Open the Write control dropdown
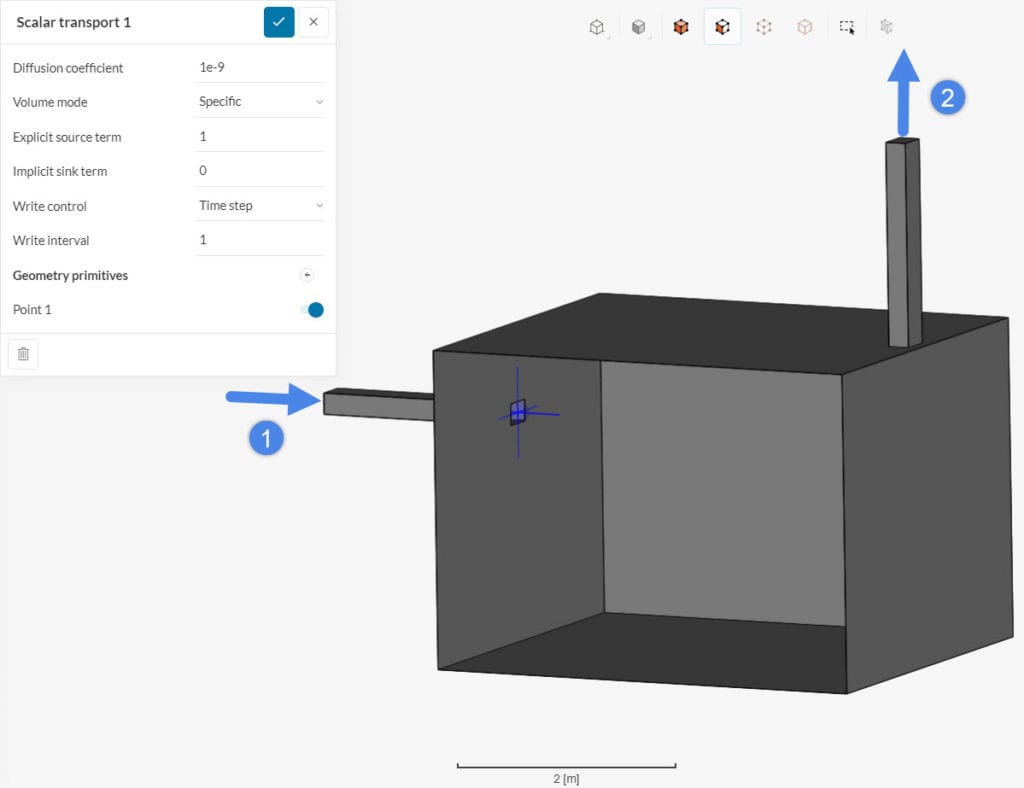The height and width of the screenshot is (788, 1024). coord(260,205)
